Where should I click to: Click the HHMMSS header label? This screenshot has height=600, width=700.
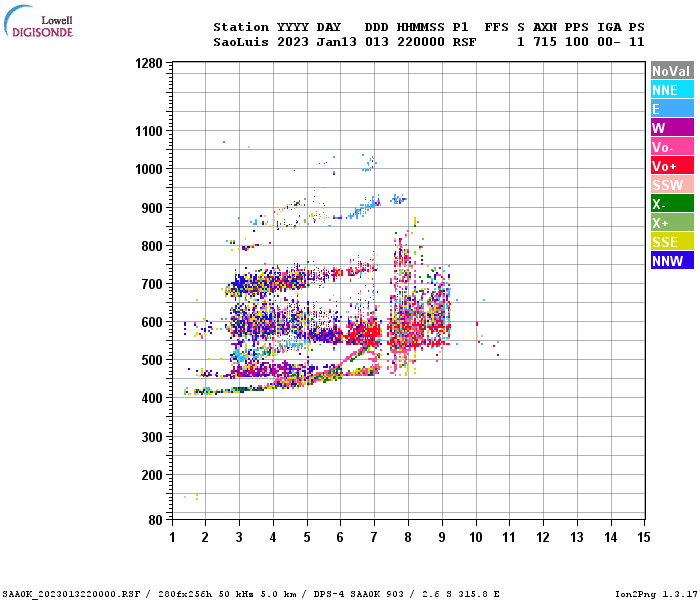[x=421, y=27]
